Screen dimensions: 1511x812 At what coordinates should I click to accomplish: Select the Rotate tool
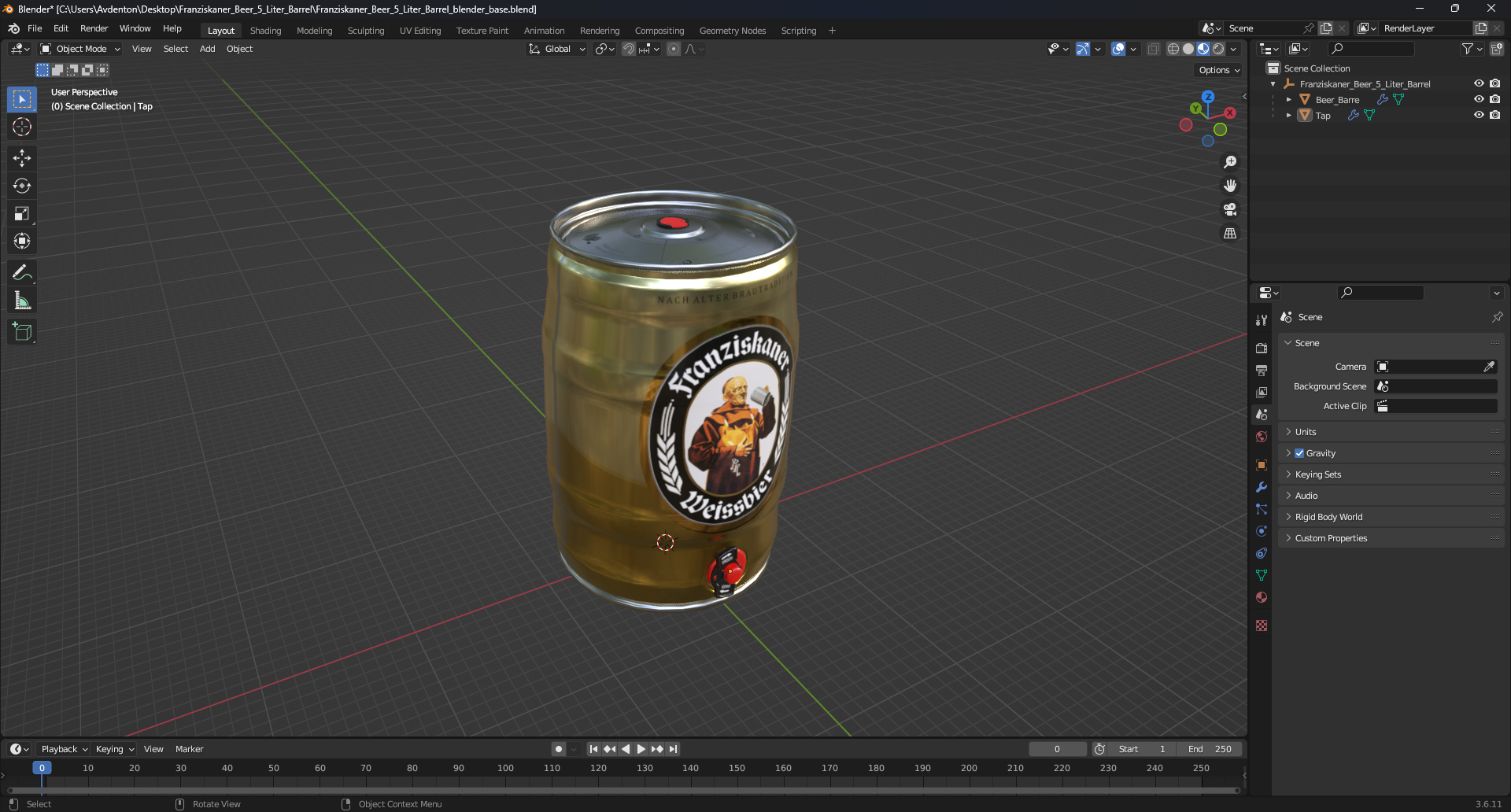tap(22, 186)
